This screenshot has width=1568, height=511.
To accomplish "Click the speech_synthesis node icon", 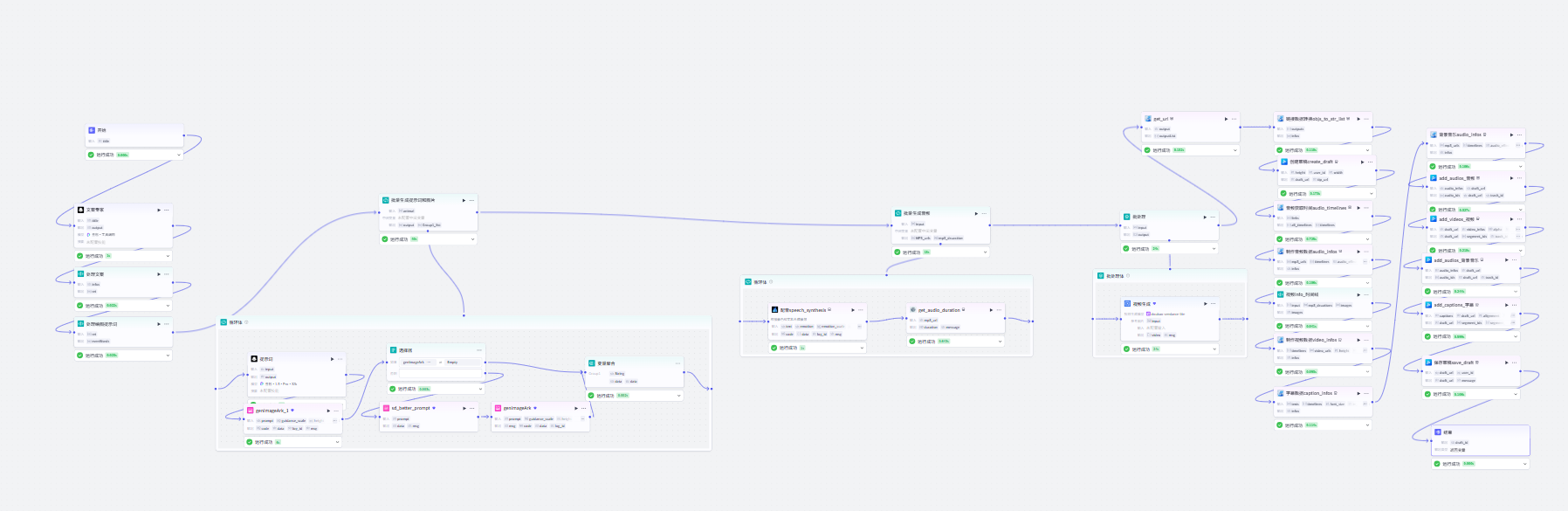I will (774, 309).
